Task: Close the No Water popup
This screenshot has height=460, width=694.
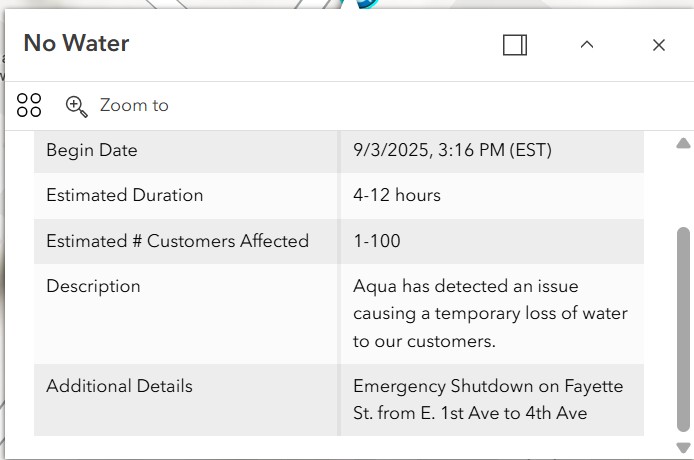Action: (659, 45)
